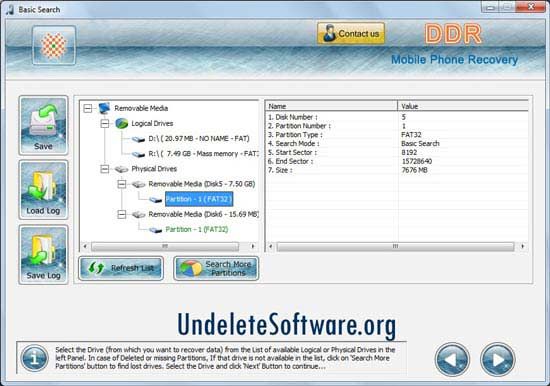Collapse the Removable Media root node

pyautogui.click(x=88, y=108)
